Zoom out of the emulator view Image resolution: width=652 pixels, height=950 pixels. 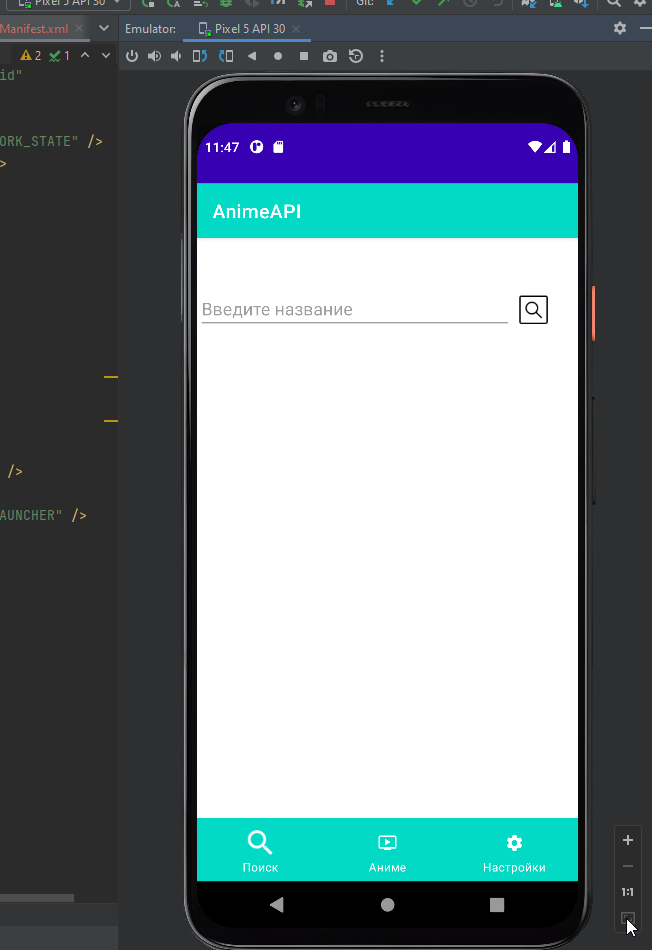628,866
